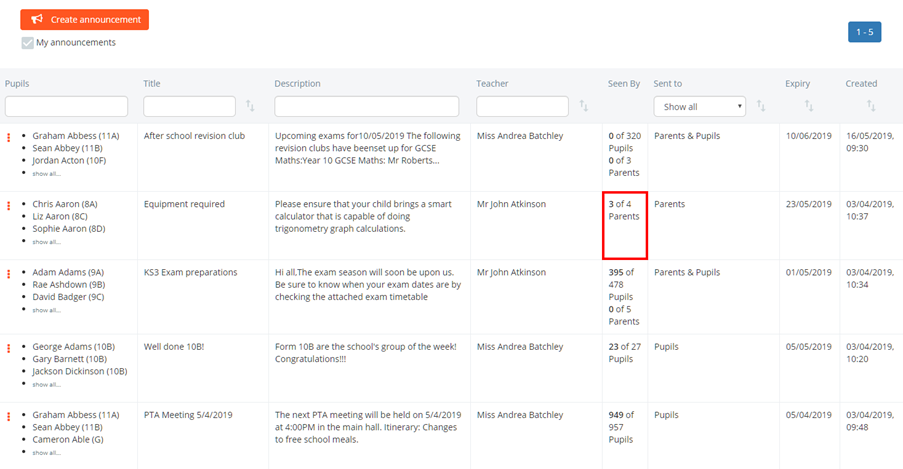Click '0 of 320 Pupils' seen-by count

(x=624, y=142)
